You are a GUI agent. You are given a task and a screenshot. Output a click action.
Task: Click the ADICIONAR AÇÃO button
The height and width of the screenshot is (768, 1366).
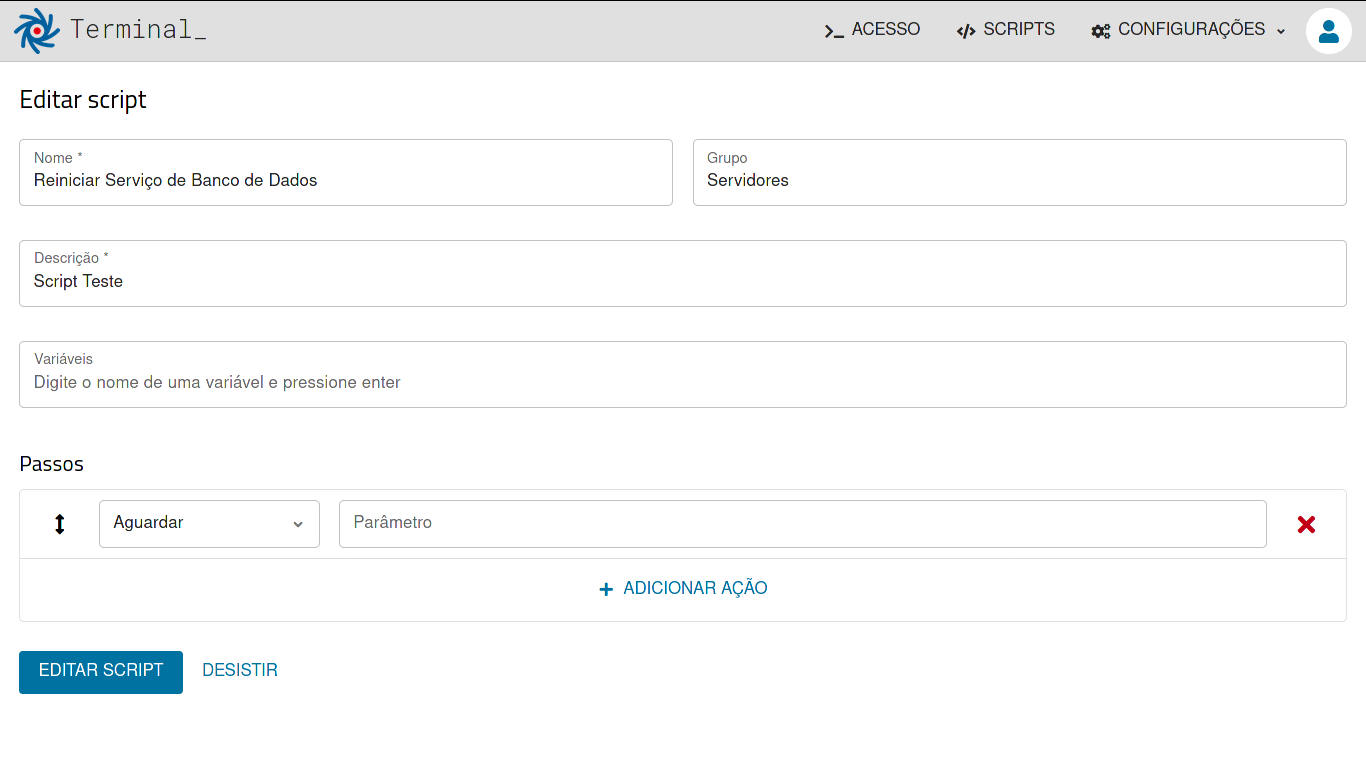pos(683,589)
